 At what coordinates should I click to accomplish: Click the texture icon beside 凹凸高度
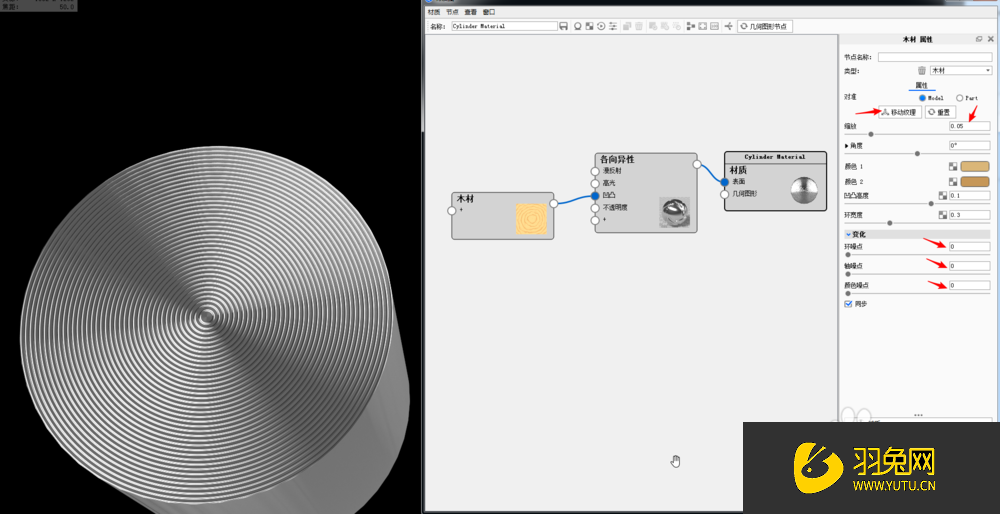point(942,196)
